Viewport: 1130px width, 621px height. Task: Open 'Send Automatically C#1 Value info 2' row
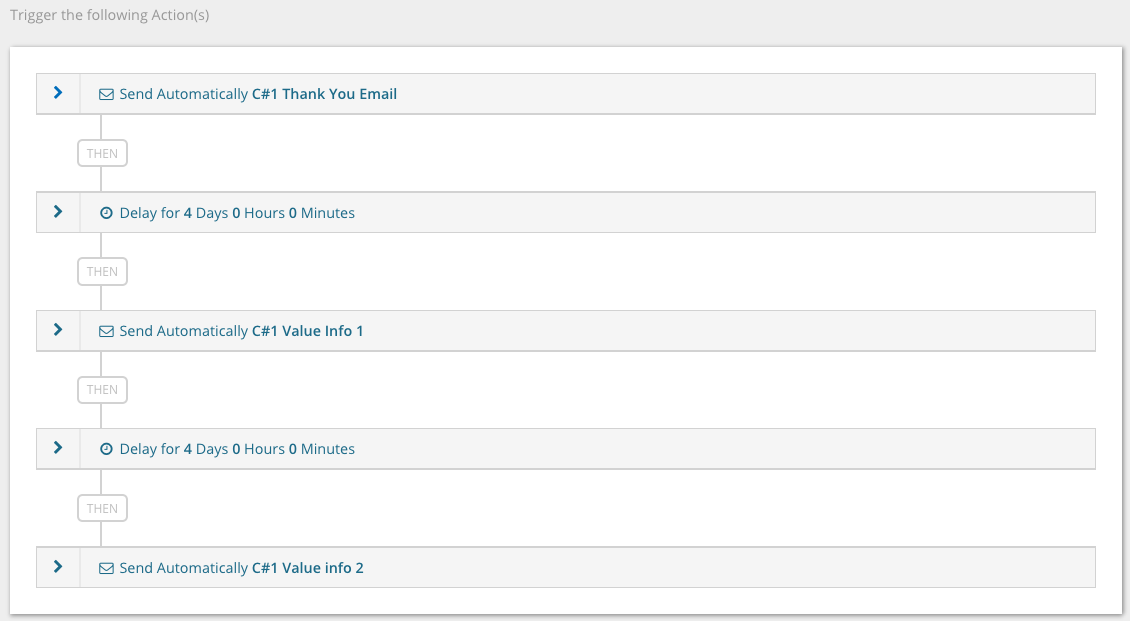pos(241,568)
